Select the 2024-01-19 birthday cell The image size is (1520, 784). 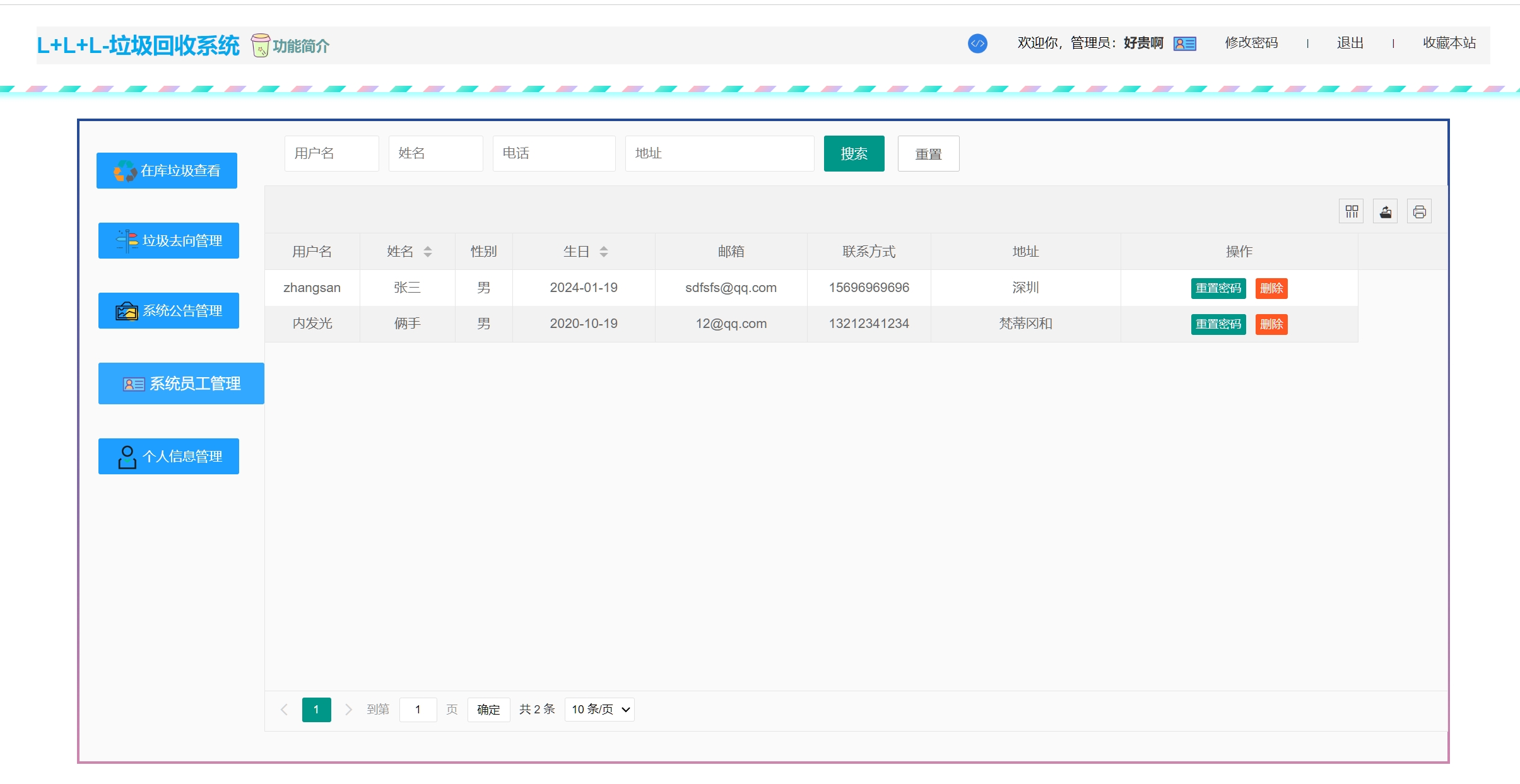(x=584, y=288)
